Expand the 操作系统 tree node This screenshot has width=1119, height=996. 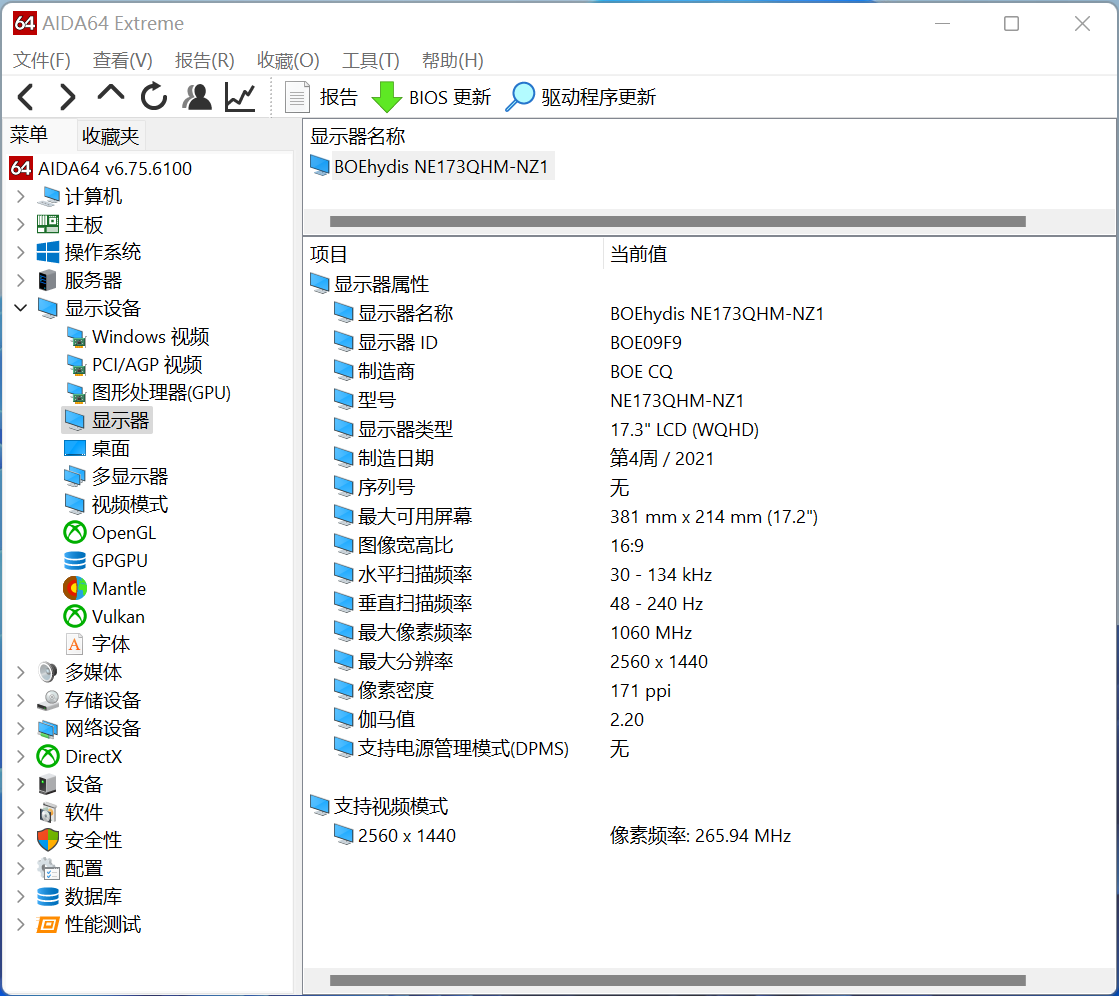click(21, 252)
